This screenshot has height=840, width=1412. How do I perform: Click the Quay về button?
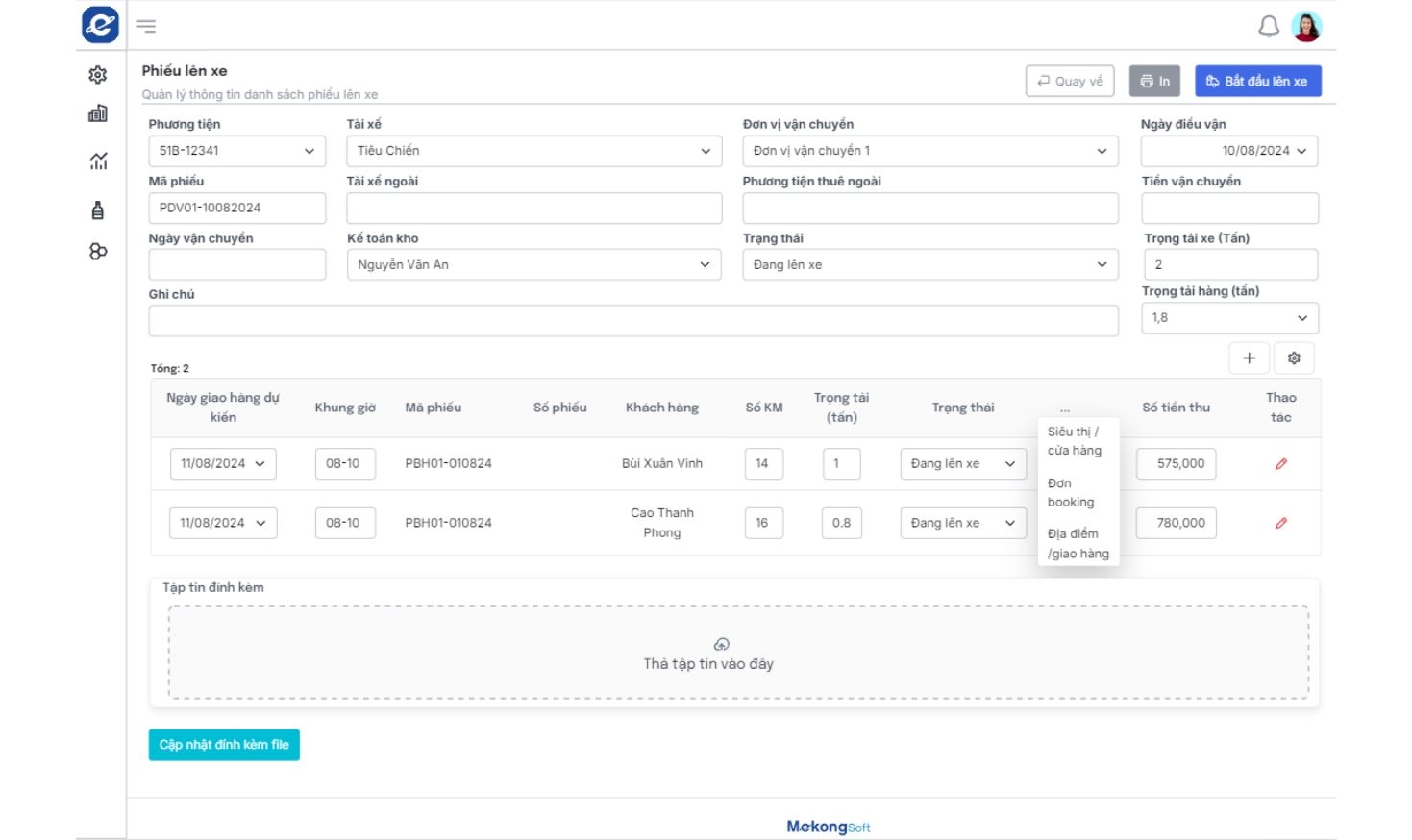pos(1070,82)
